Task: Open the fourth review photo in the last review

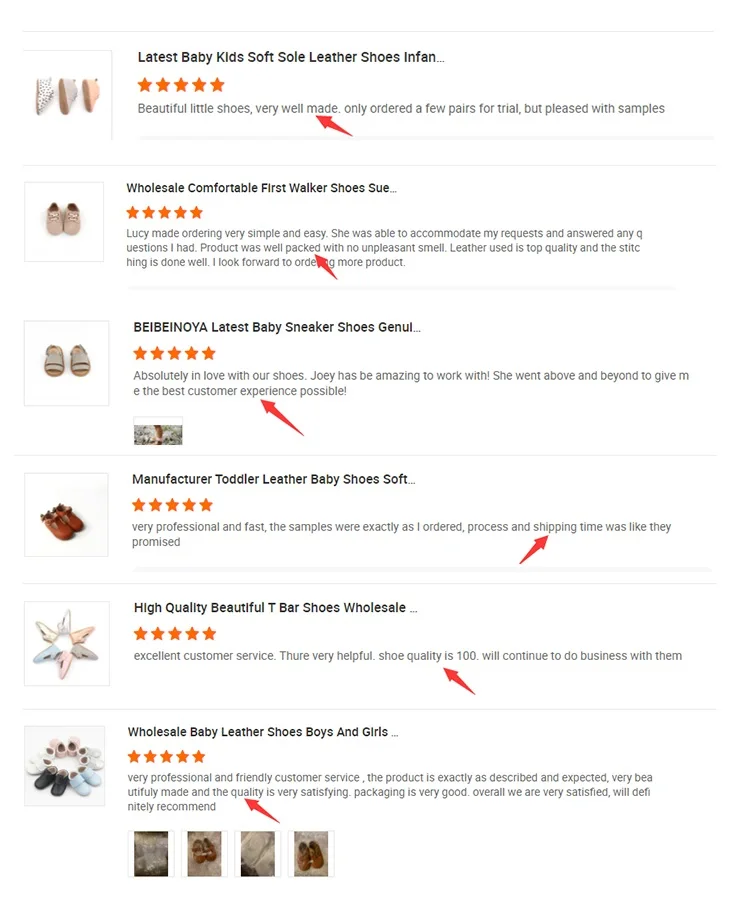Action: pyautogui.click(x=311, y=854)
